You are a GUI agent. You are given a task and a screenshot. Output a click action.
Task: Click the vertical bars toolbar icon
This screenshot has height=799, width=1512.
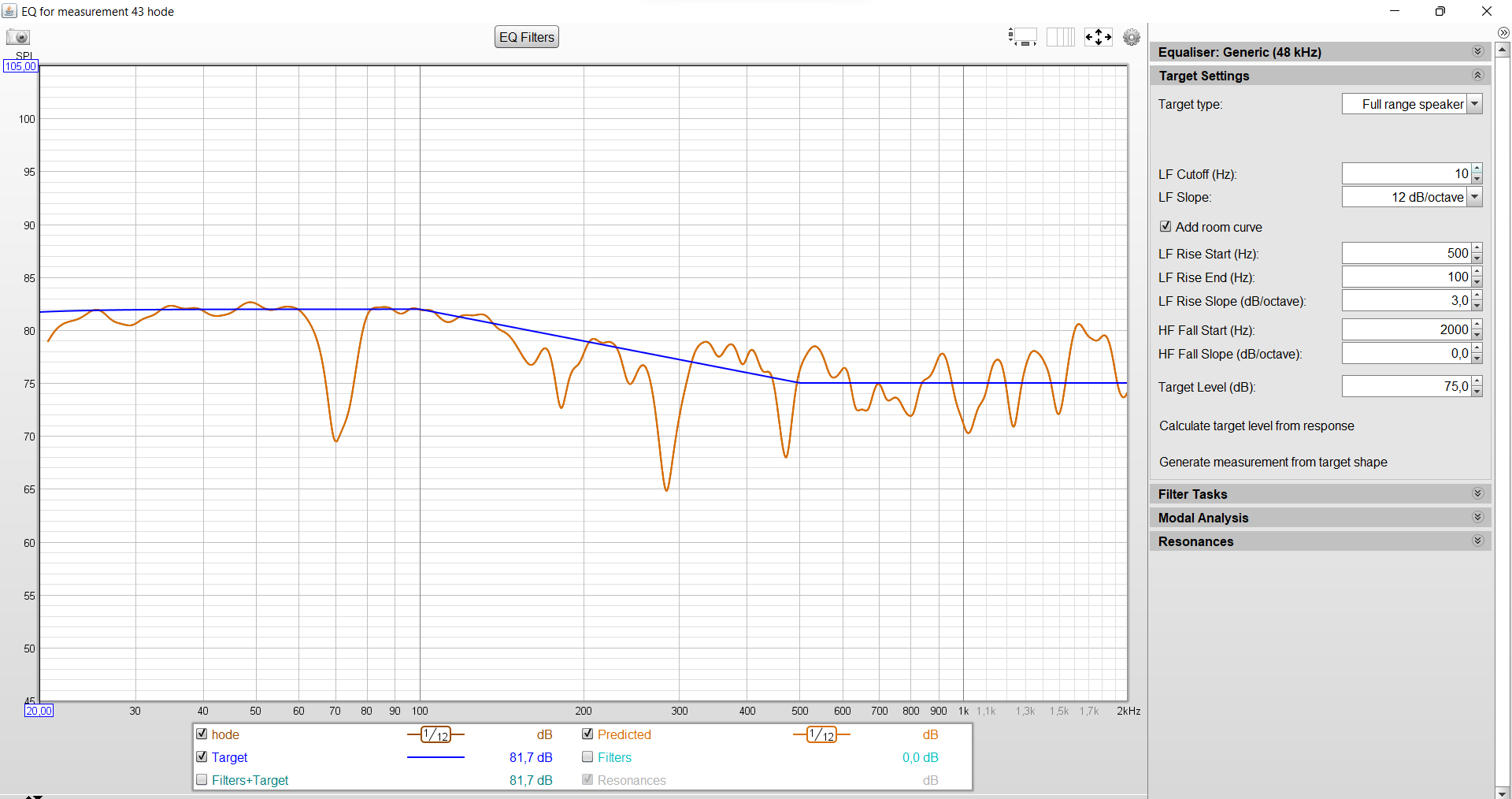click(1061, 37)
